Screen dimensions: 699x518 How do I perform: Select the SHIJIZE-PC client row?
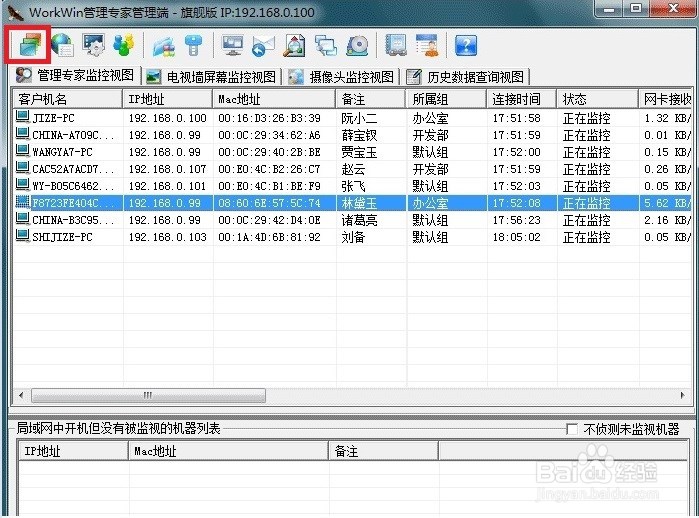click(352, 237)
